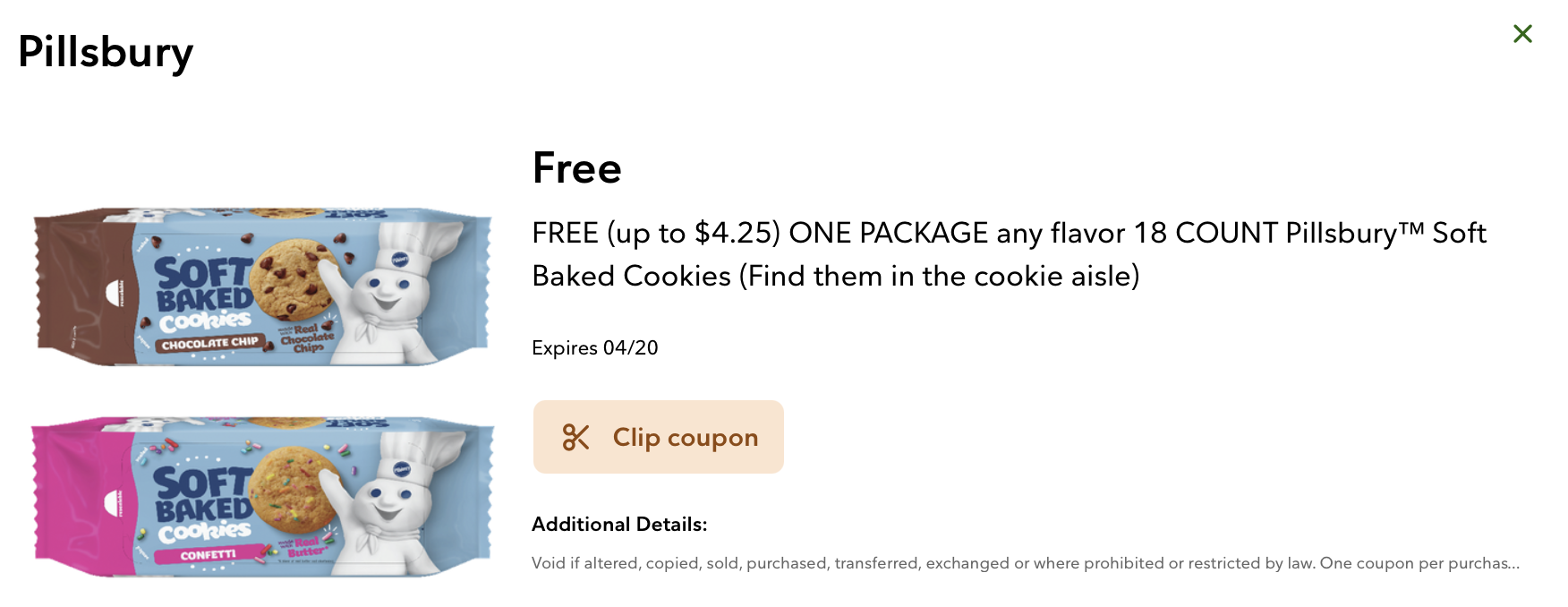The width and height of the screenshot is (1568, 607).
Task: Click the "CHOCOLATE CHIP" flavor label on the package
Action: 209,344
